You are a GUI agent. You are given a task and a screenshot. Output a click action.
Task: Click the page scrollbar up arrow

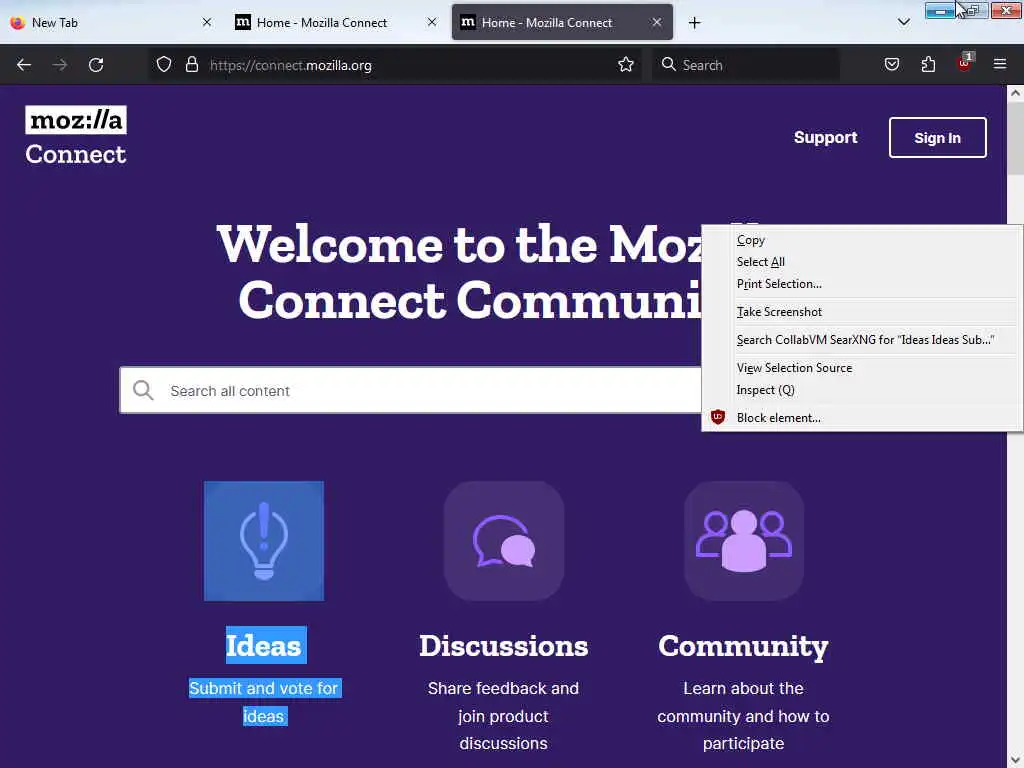click(1015, 93)
